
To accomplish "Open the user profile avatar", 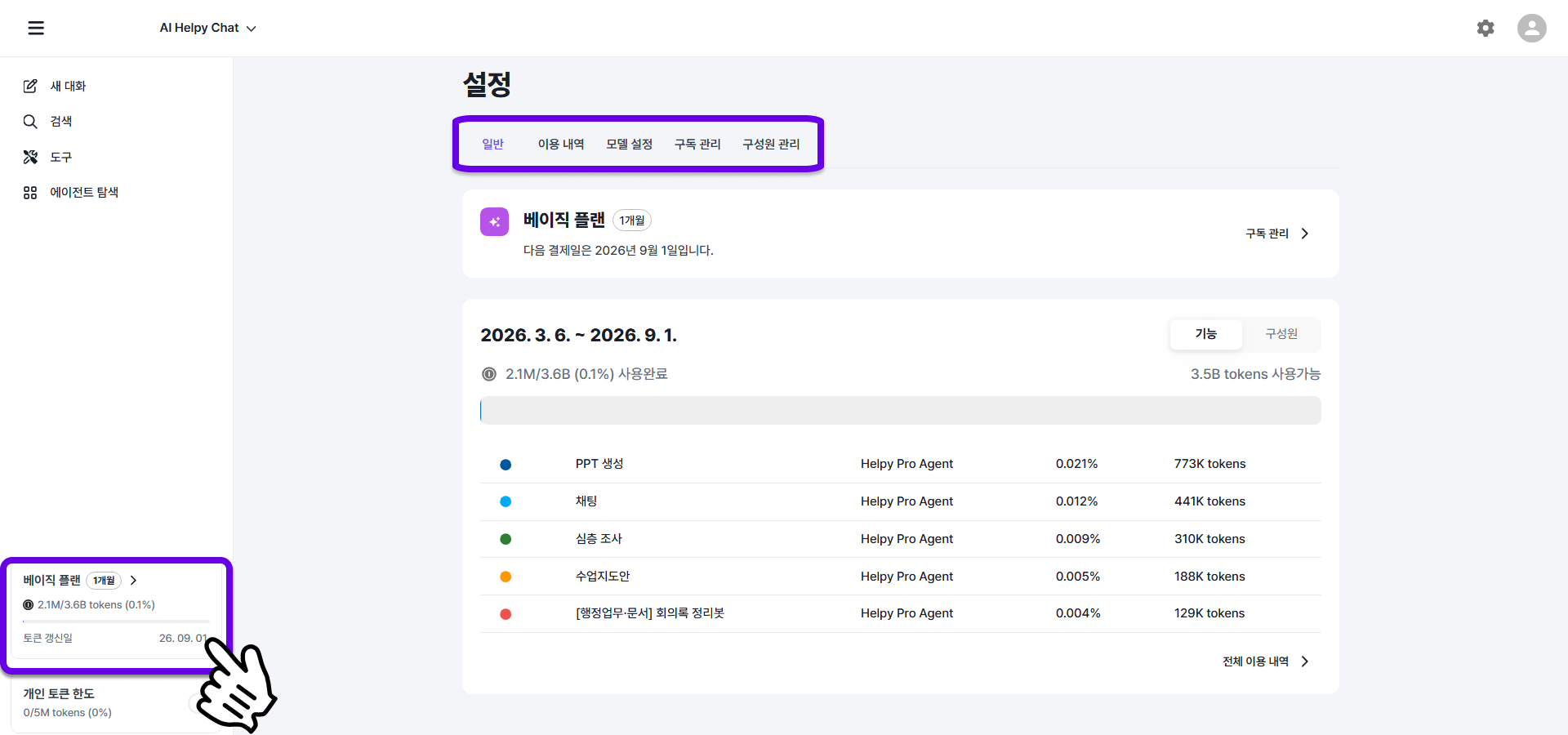I will pyautogui.click(x=1531, y=28).
